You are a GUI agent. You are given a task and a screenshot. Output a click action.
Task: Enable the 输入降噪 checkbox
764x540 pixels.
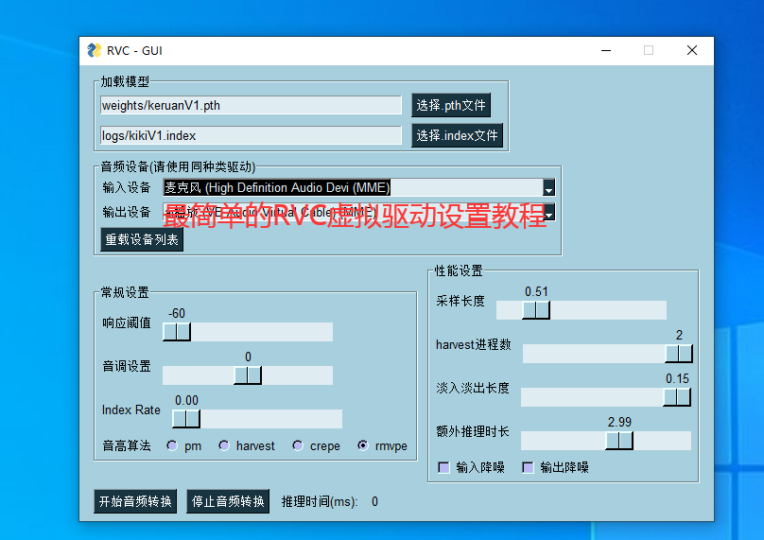point(444,467)
